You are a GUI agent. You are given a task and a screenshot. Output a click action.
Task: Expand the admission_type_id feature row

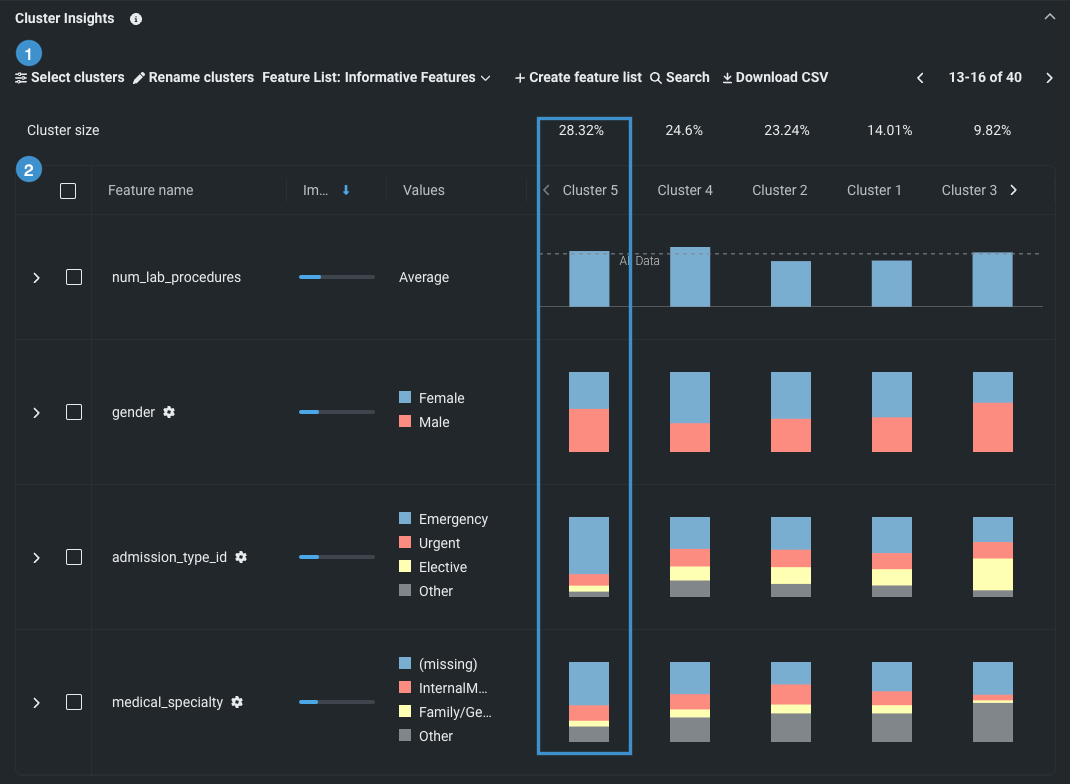tap(37, 558)
